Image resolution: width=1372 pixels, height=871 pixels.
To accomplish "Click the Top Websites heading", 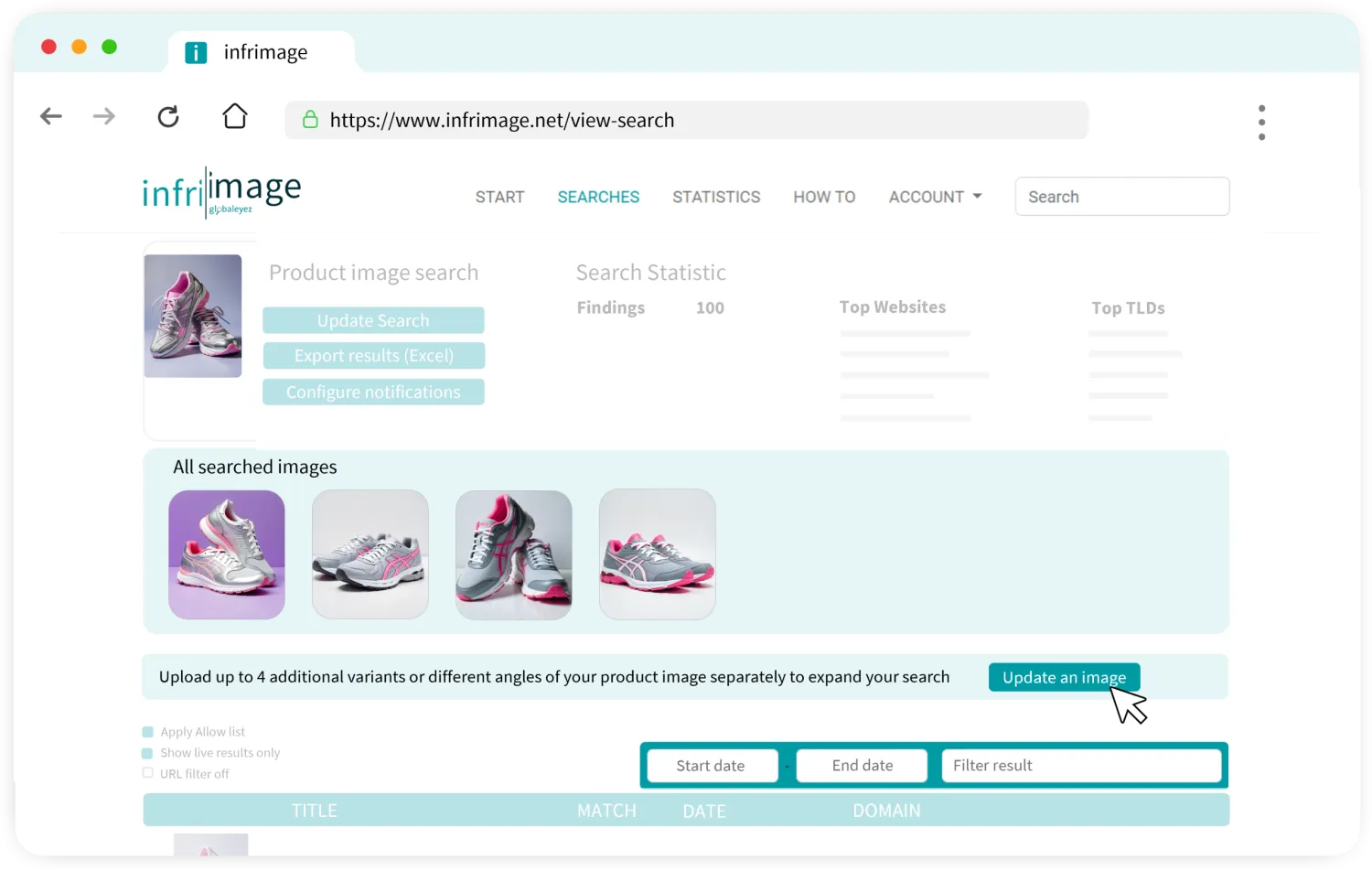I will point(893,307).
